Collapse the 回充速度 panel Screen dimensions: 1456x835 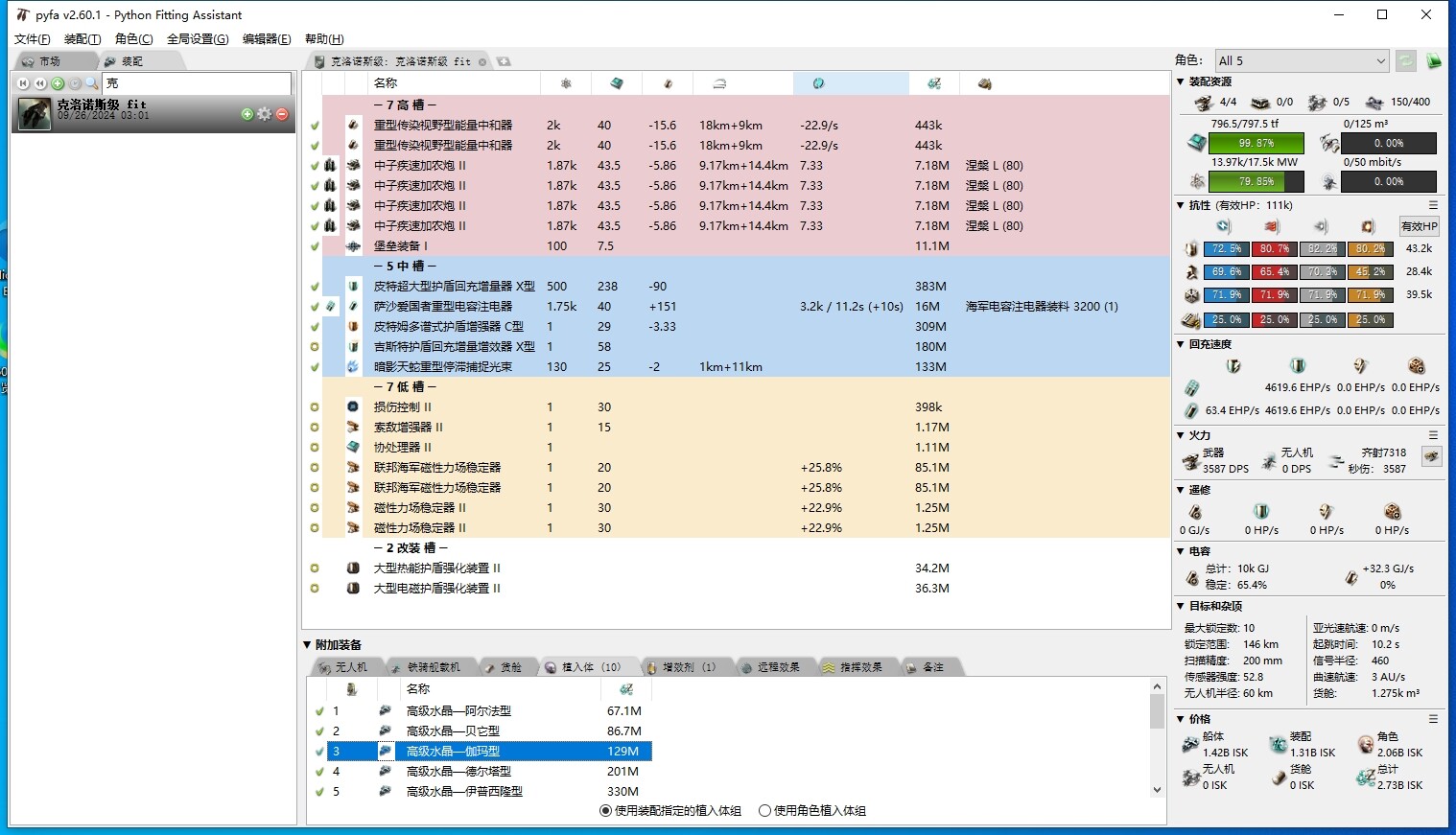1181,344
